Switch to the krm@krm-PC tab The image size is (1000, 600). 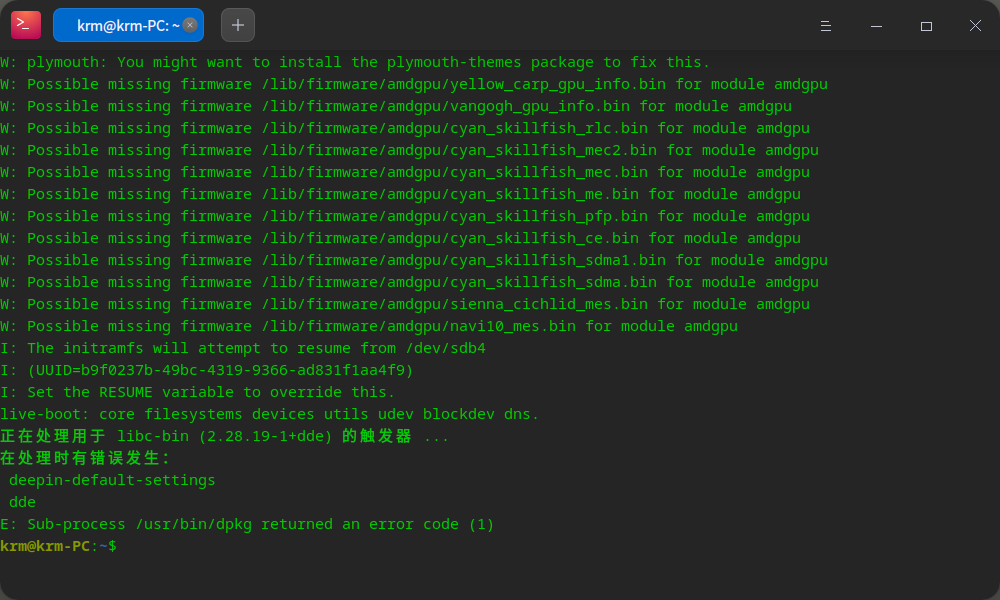pos(122,25)
